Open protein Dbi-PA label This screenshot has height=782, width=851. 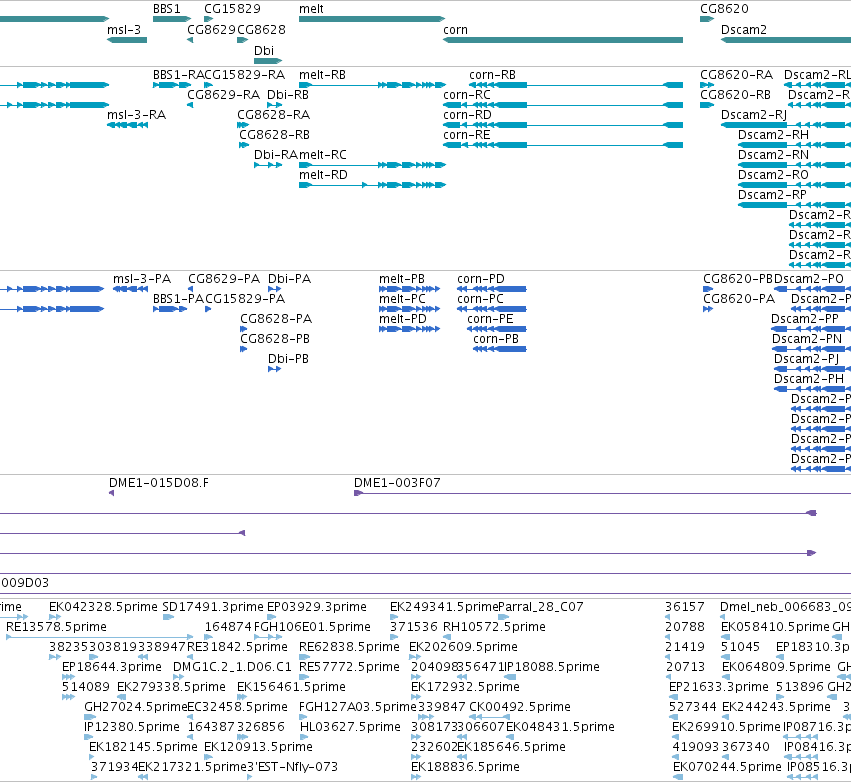point(289,279)
